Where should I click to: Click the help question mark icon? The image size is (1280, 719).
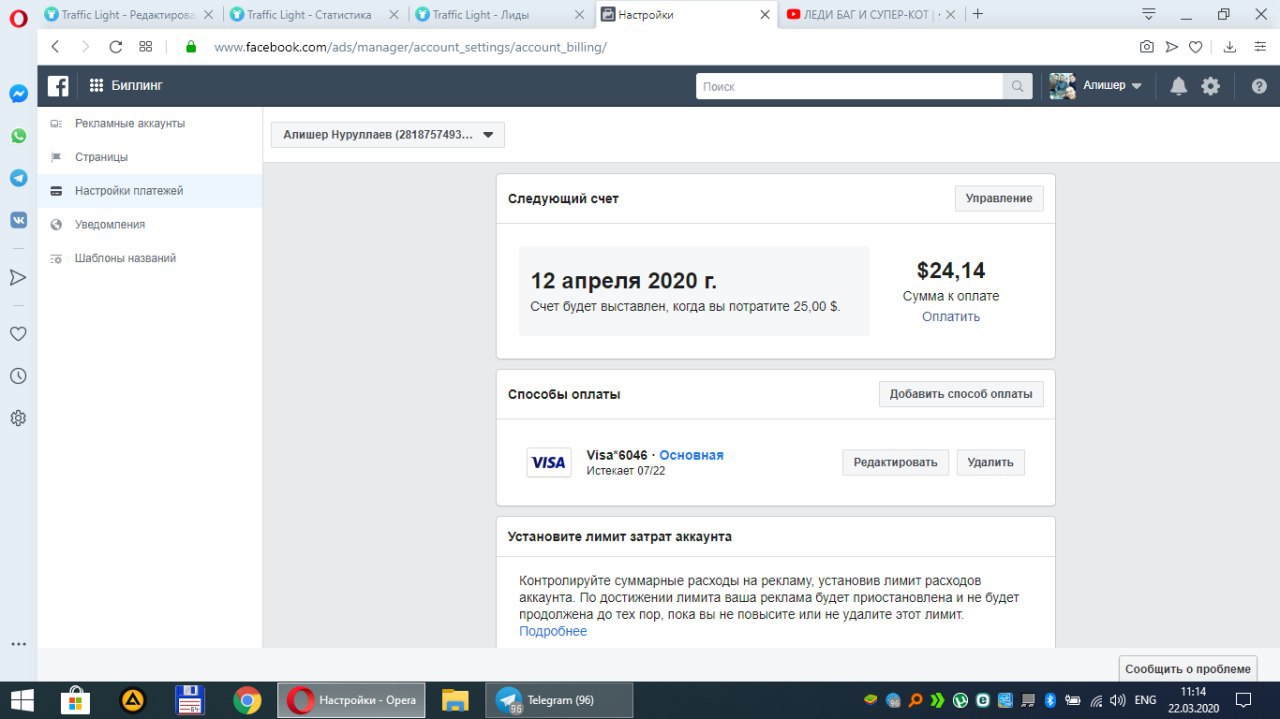(1258, 86)
